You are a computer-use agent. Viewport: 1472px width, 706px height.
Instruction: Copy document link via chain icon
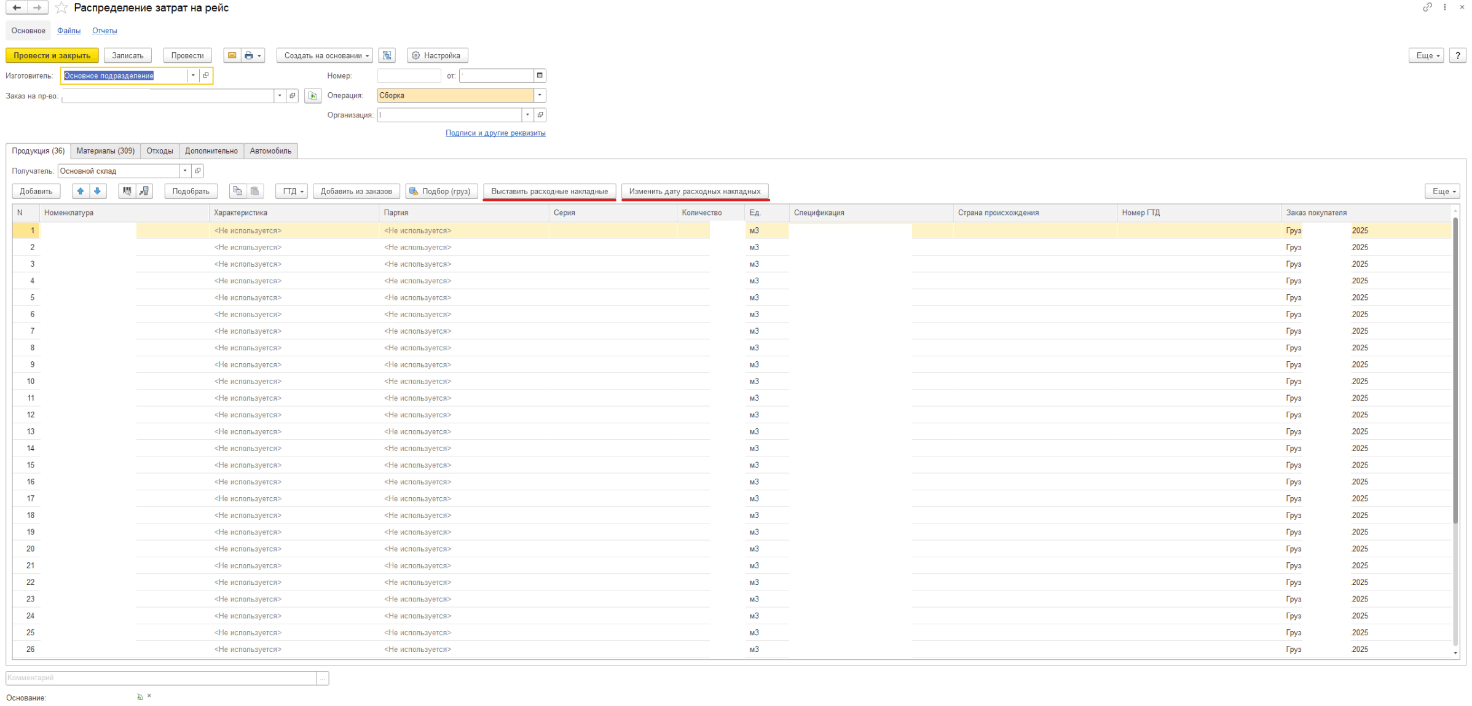(1426, 8)
